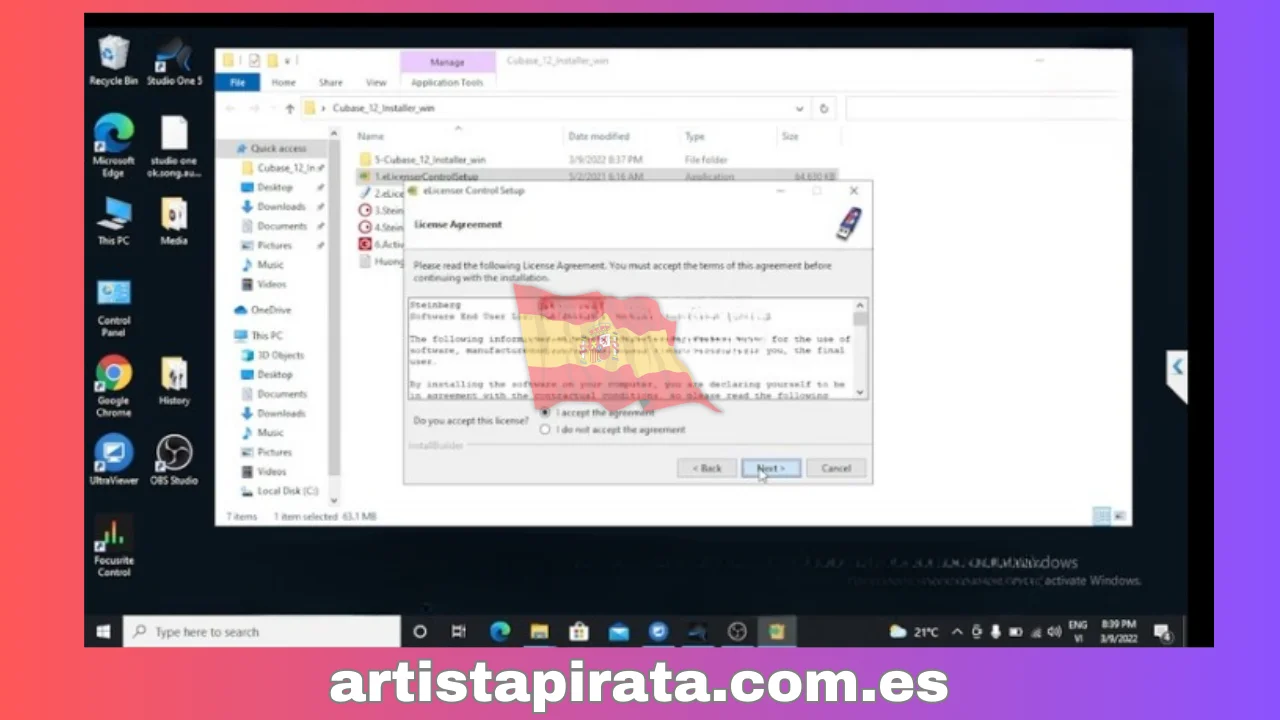The image size is (1280, 720).
Task: Sort files by Date modified column
Action: 599,137
